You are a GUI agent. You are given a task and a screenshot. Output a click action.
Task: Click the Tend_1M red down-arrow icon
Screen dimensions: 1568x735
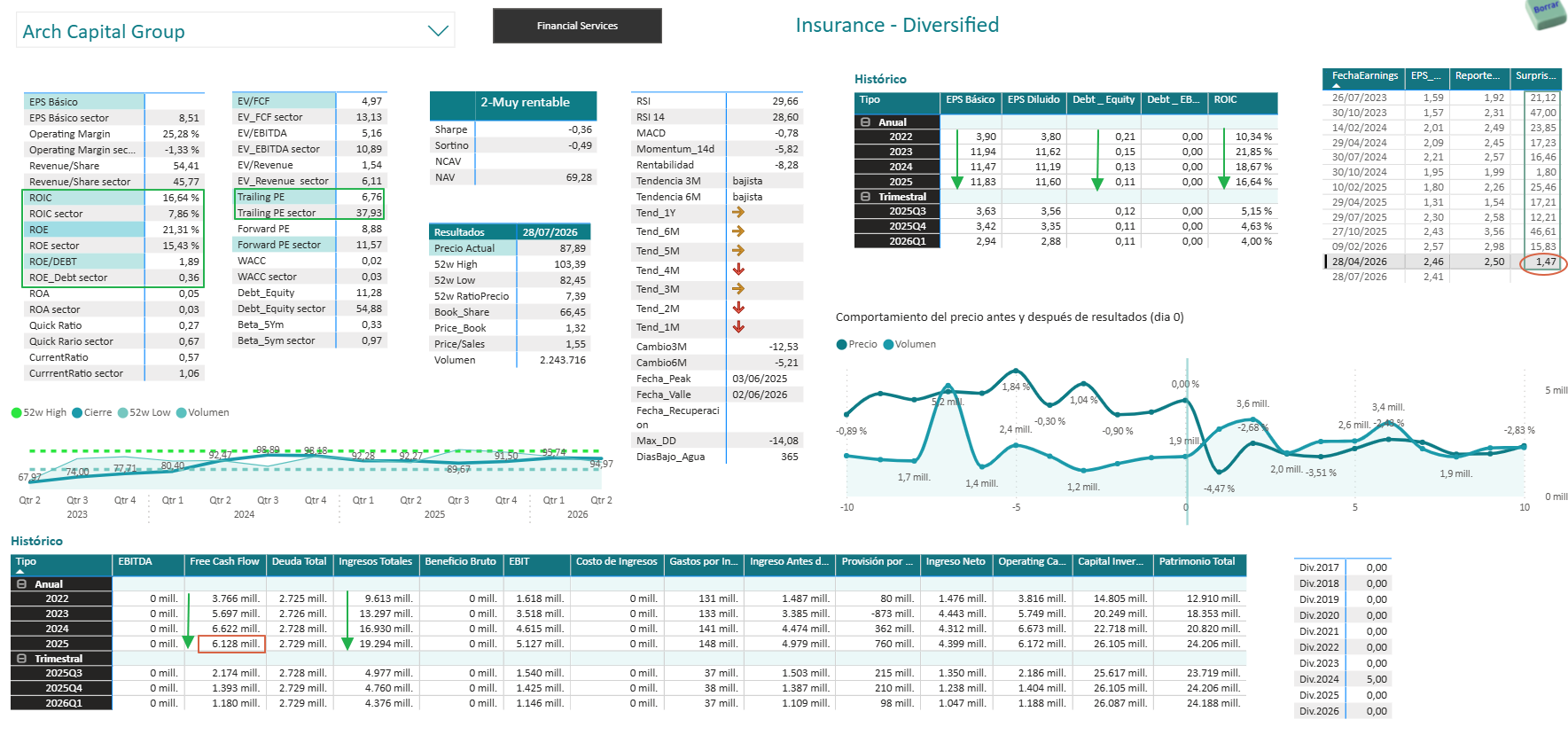[x=738, y=327]
